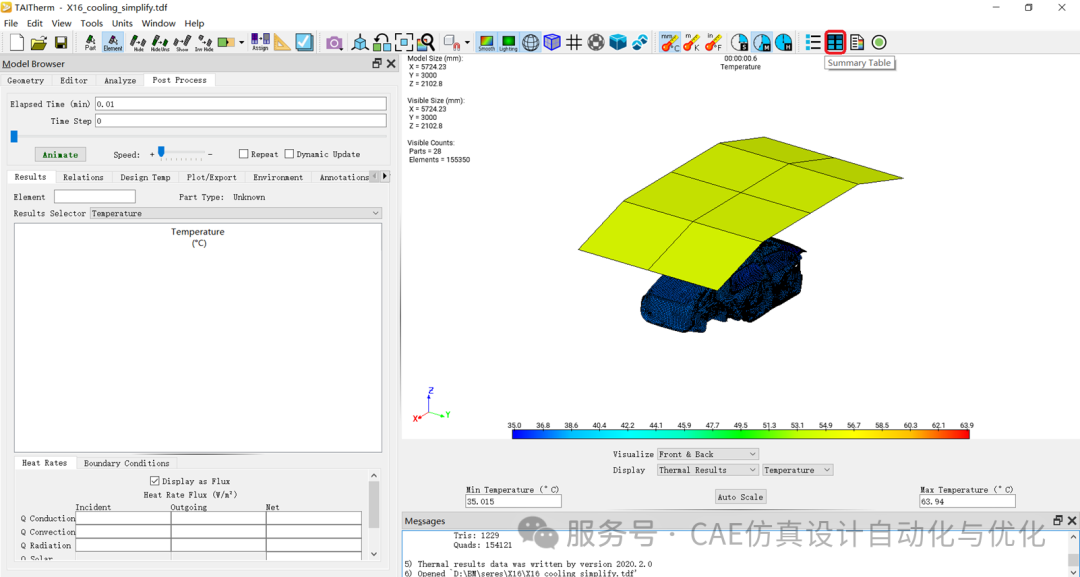This screenshot has height=577, width=1080.
Task: Open the Relations tab
Action: [83, 177]
